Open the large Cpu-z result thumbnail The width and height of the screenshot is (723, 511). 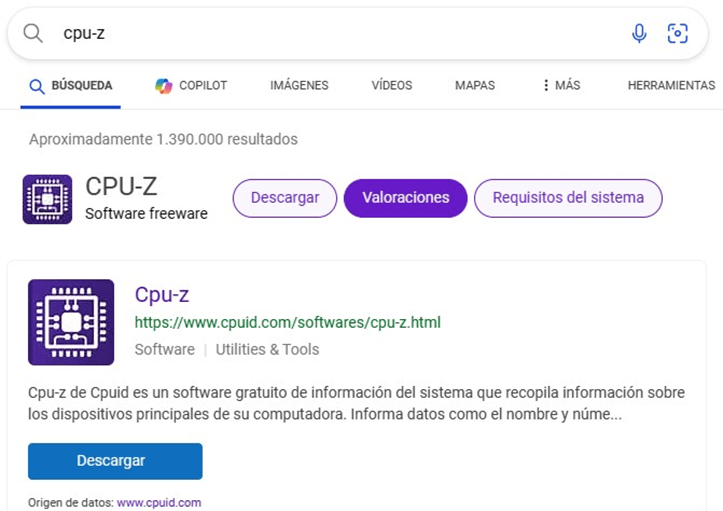(x=71, y=322)
